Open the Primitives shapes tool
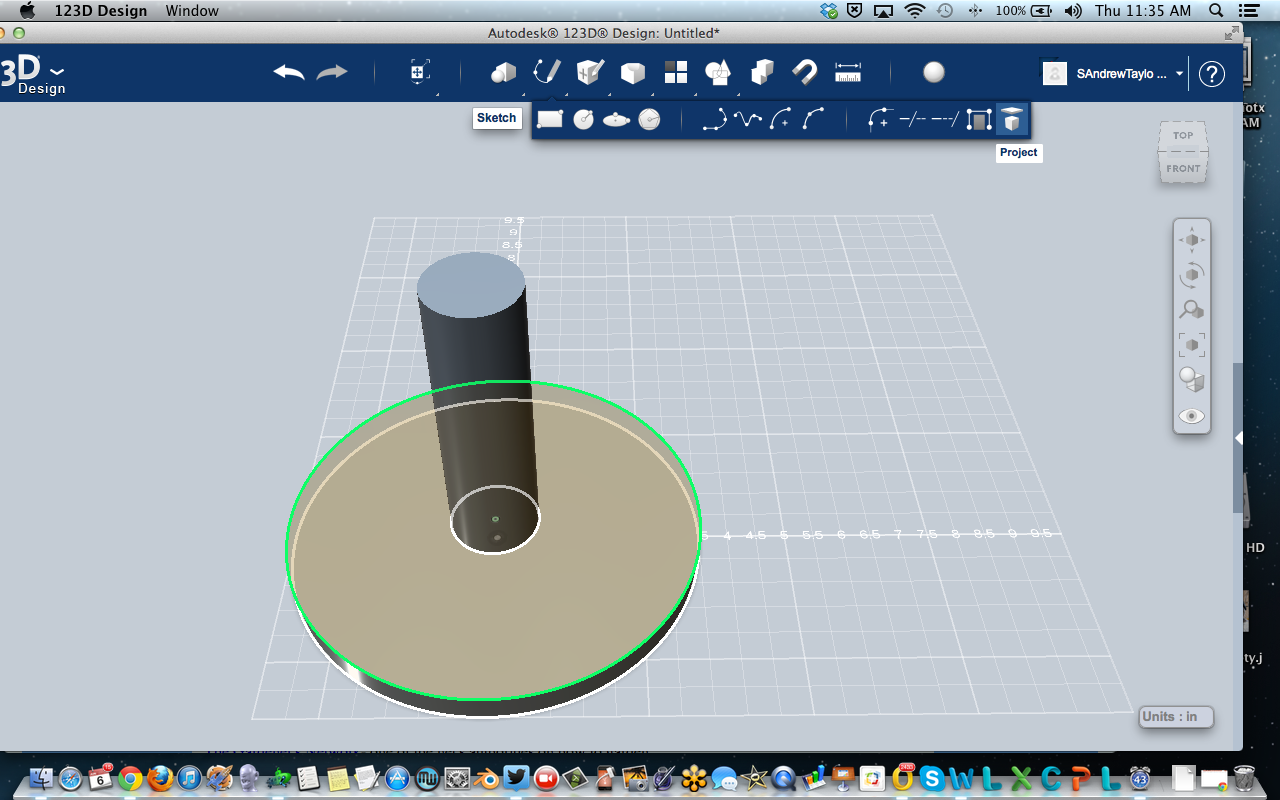 pyautogui.click(x=503, y=72)
